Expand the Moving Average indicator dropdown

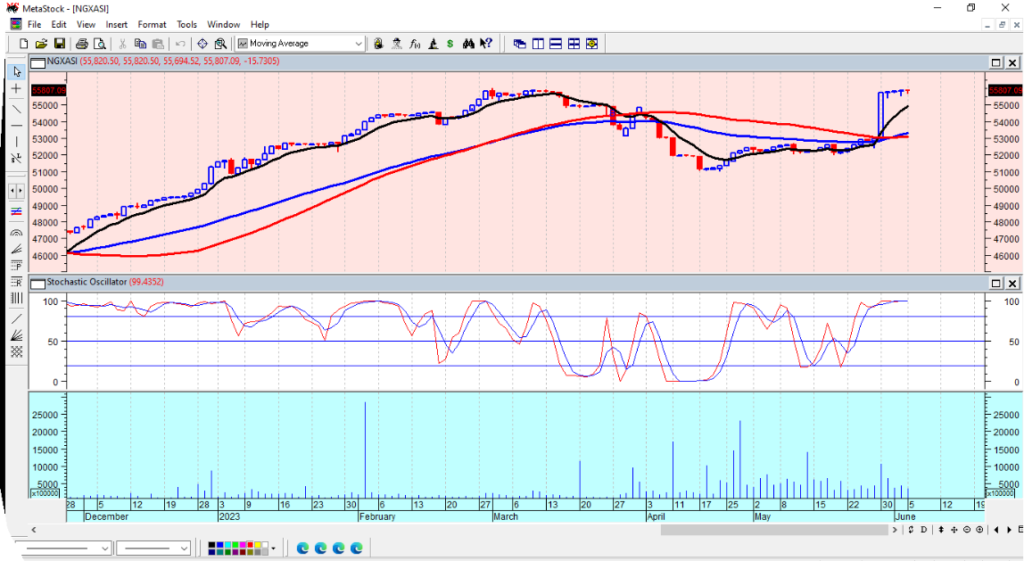coord(359,44)
